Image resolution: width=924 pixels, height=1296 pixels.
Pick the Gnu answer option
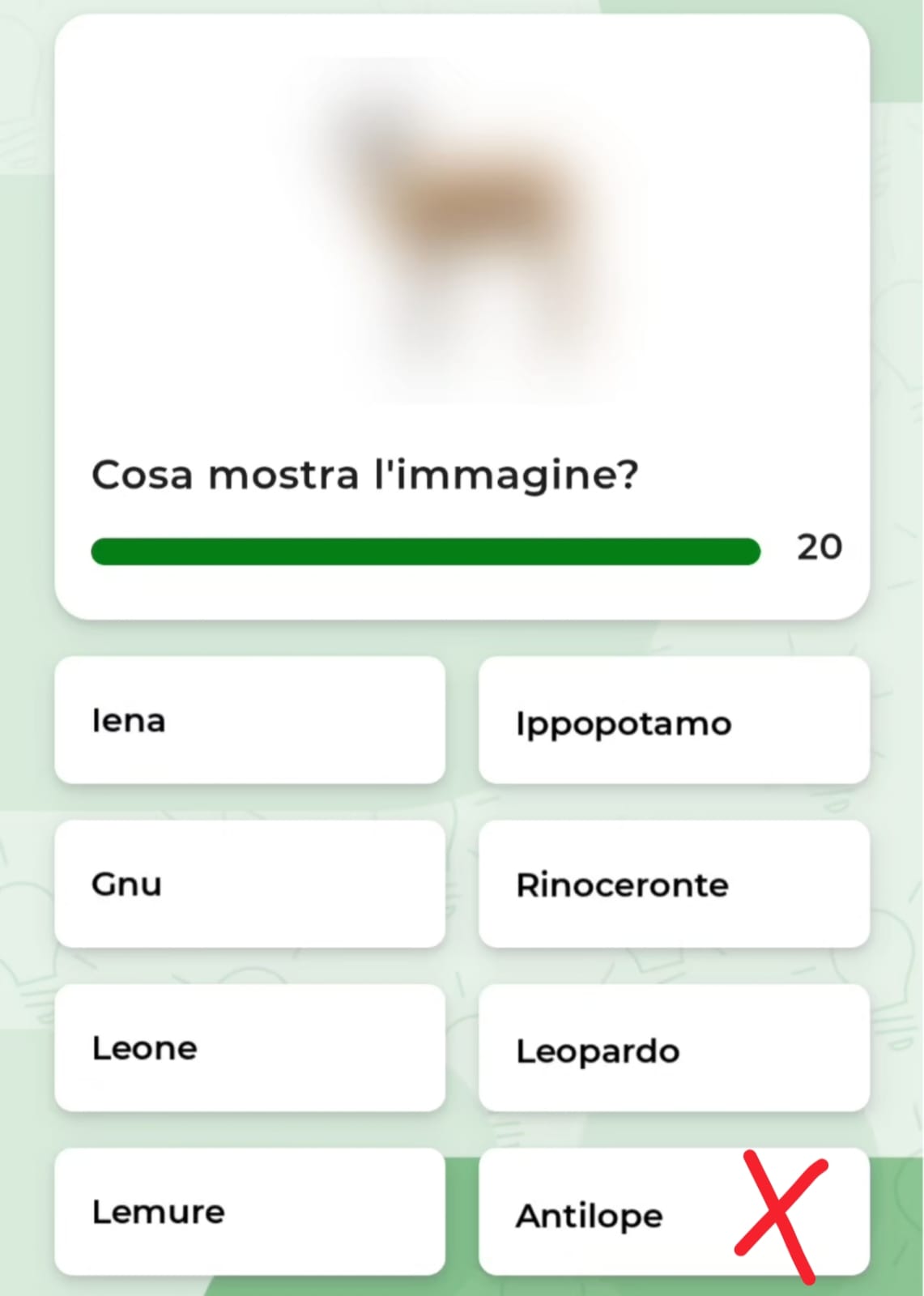point(249,884)
